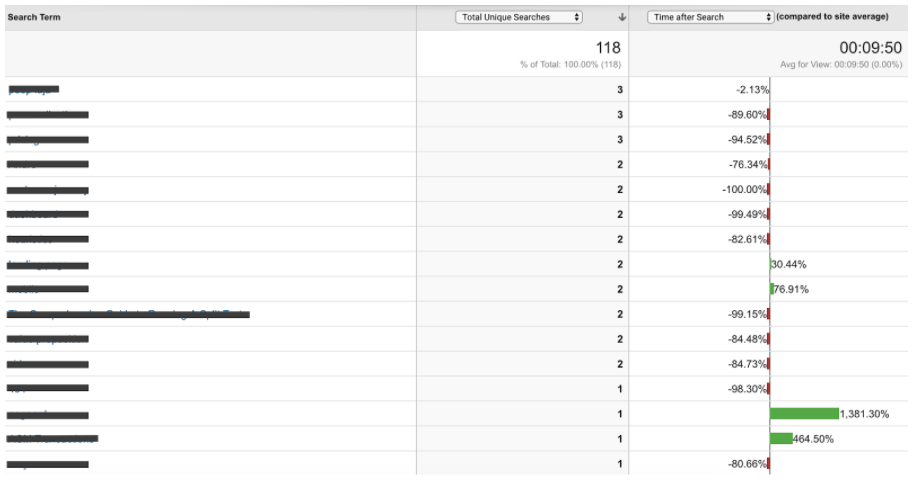This screenshot has height=482, width=913.
Task: Click the green 464.50% comparison bar
Action: (781, 439)
